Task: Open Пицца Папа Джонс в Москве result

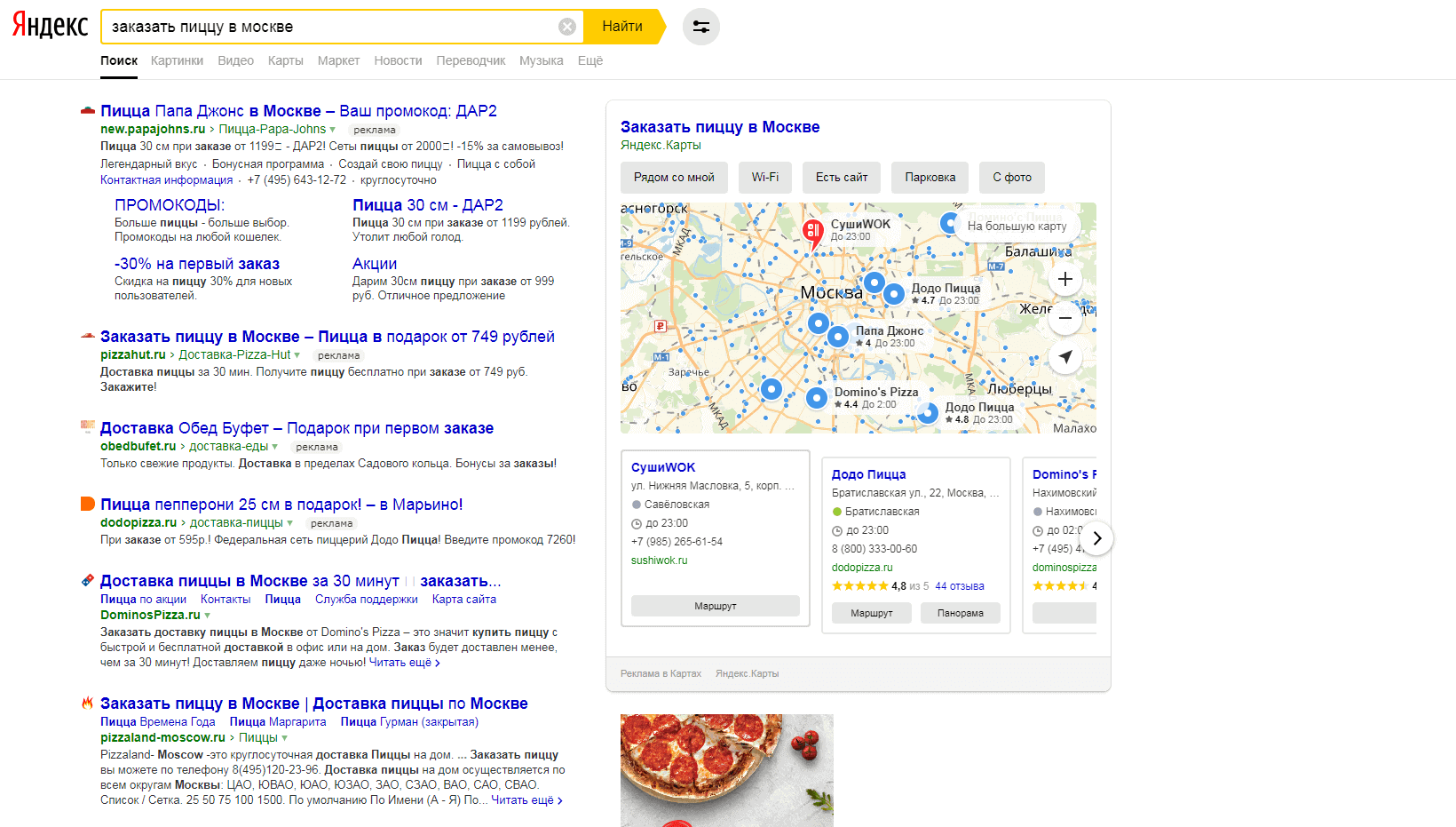Action: point(298,111)
